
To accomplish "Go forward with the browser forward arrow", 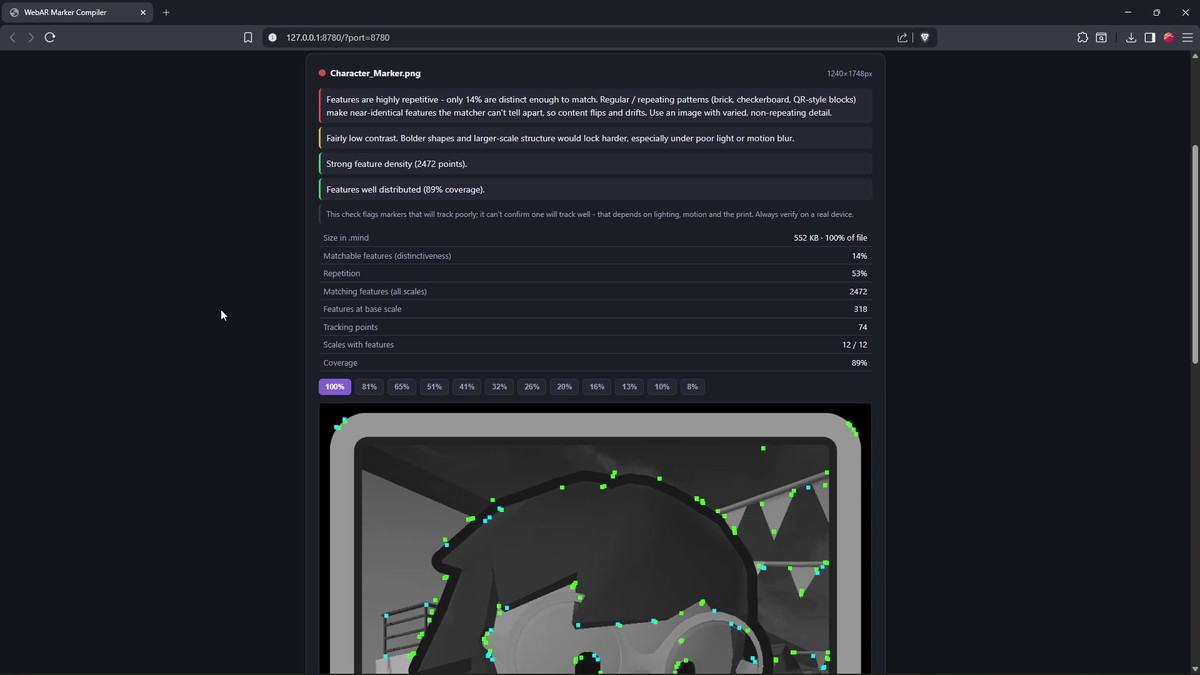I will [31, 37].
